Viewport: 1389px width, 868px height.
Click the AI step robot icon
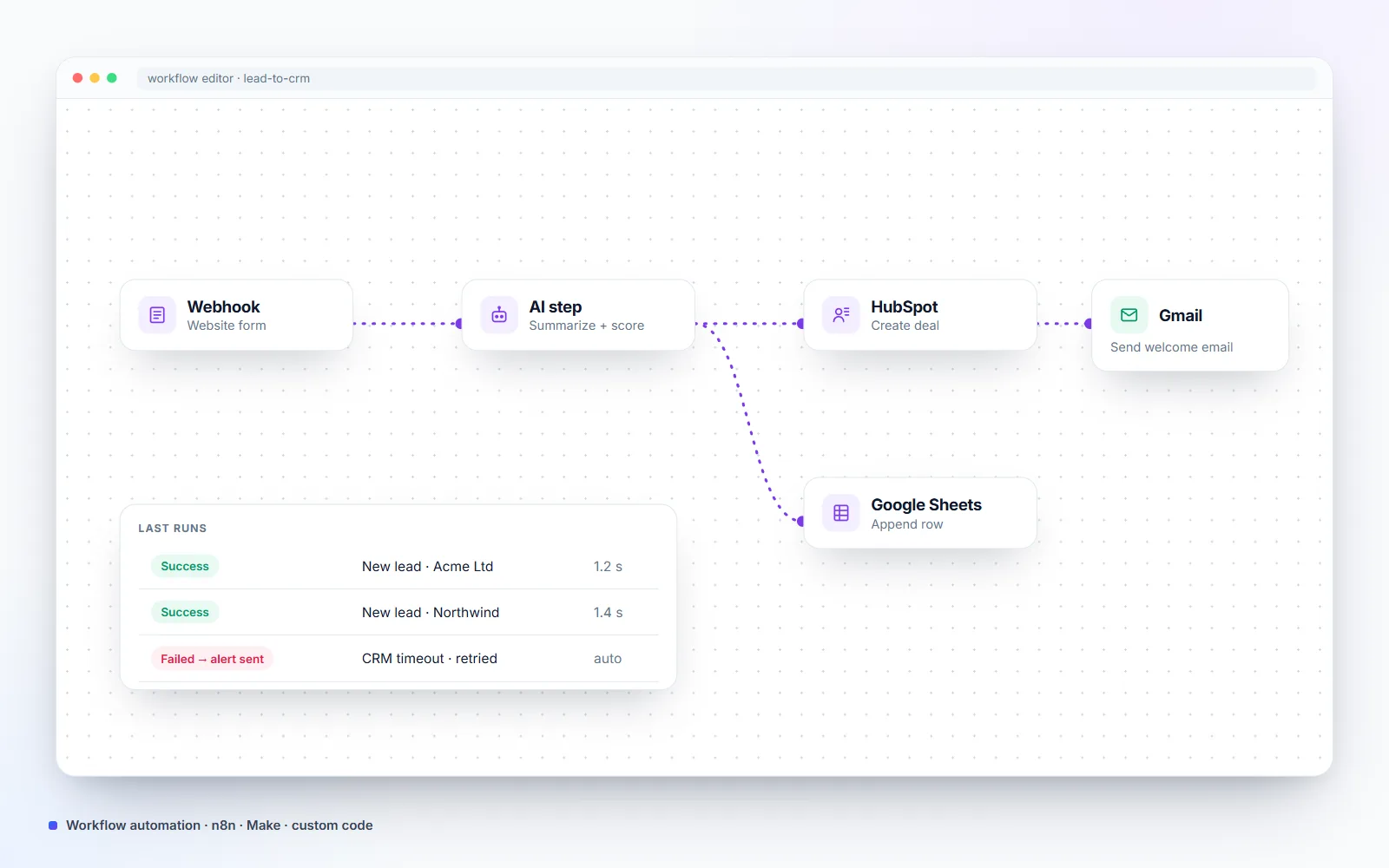pyautogui.click(x=499, y=315)
